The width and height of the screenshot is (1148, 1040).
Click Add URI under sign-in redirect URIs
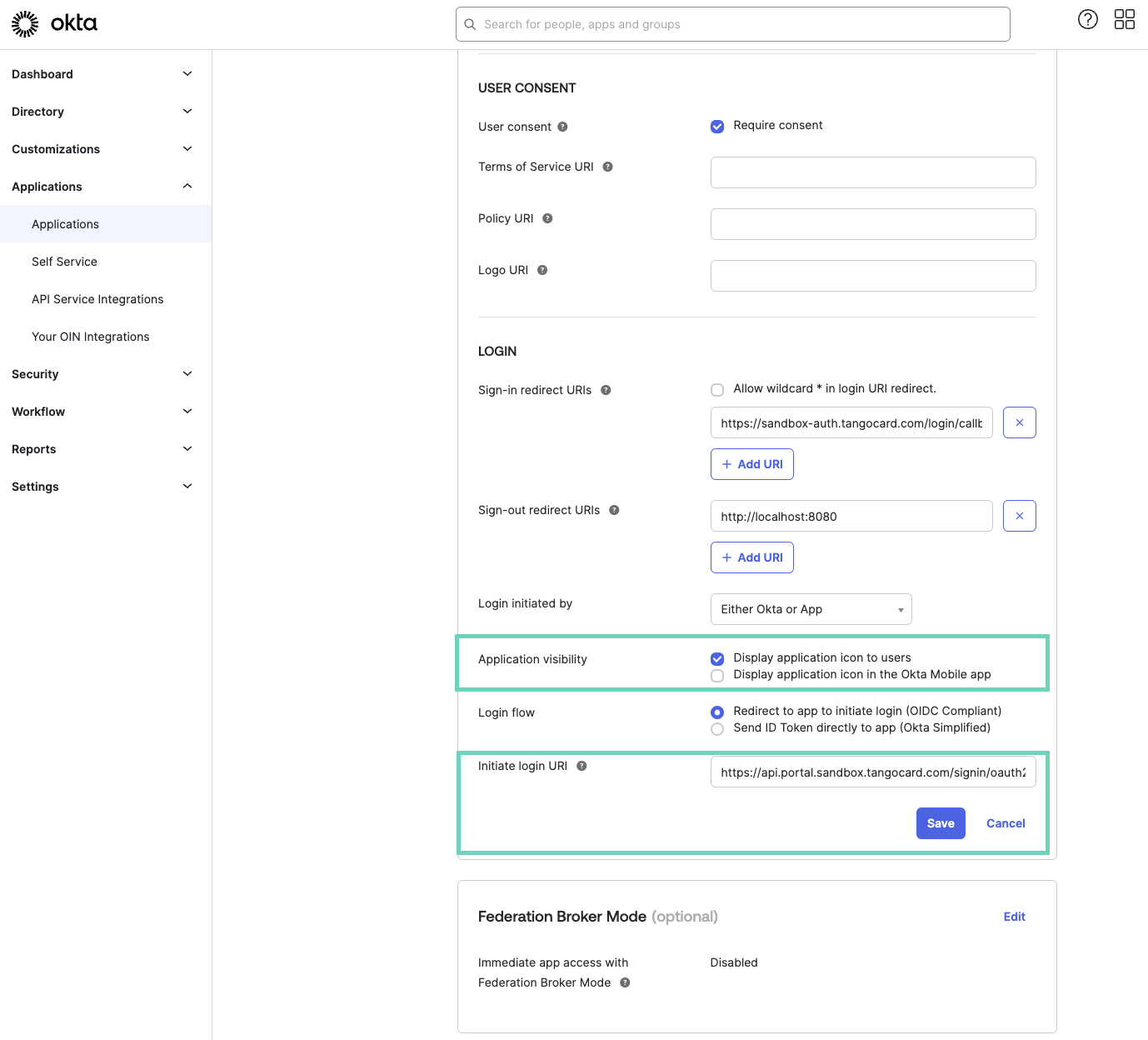click(x=751, y=464)
